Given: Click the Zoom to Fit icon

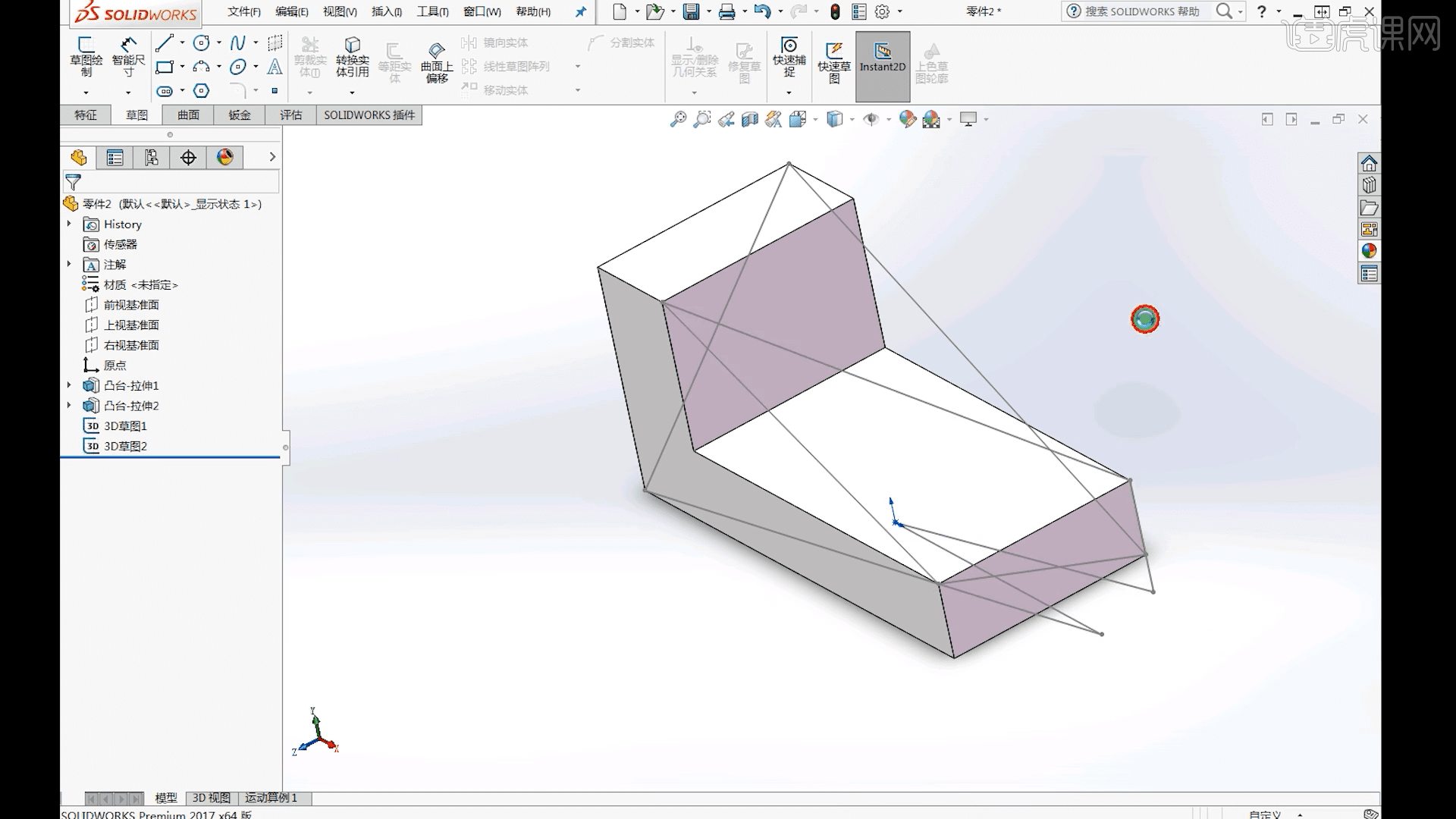Looking at the screenshot, I should pos(677,120).
